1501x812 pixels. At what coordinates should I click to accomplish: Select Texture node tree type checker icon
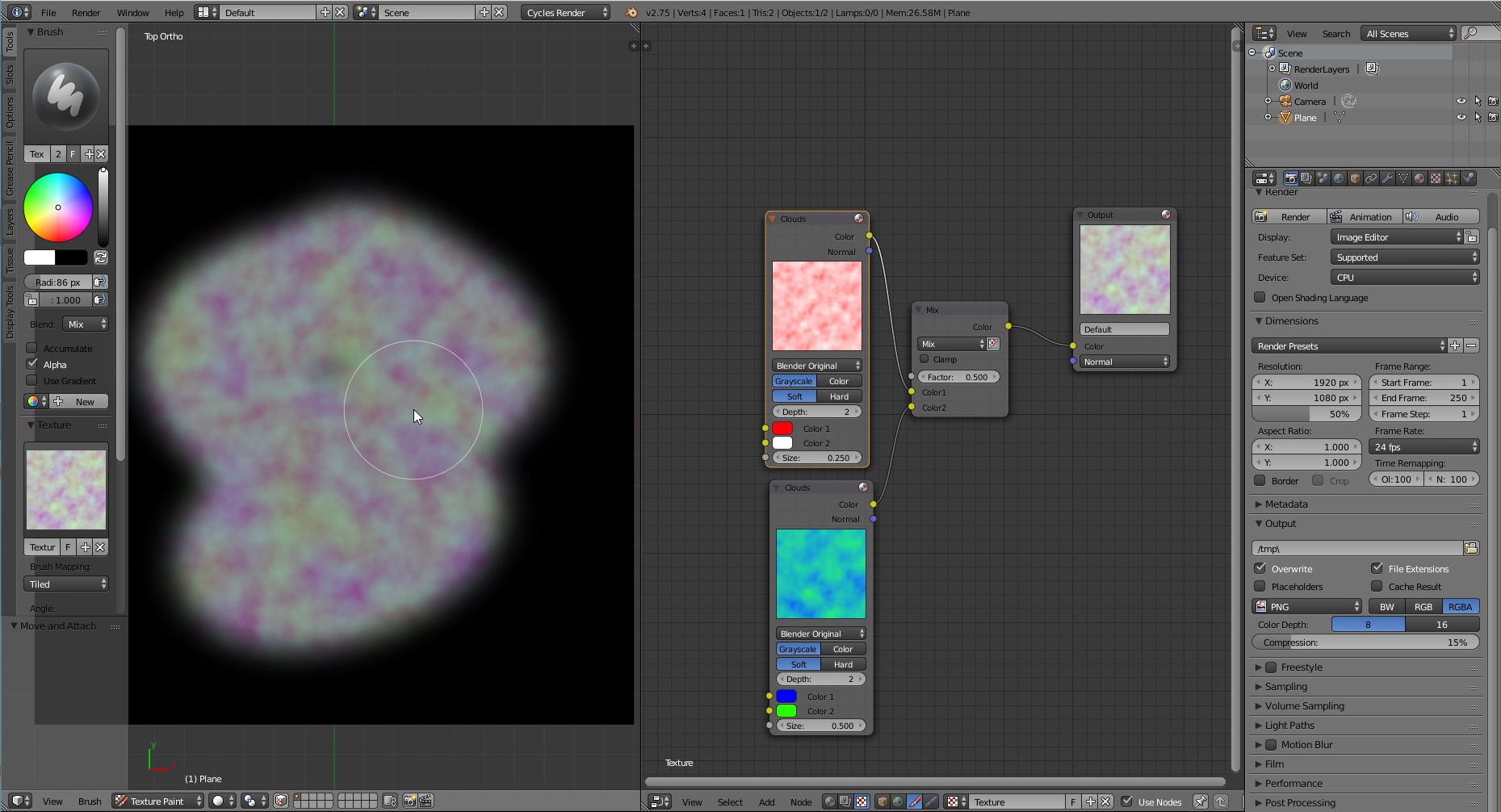pyautogui.click(x=862, y=802)
